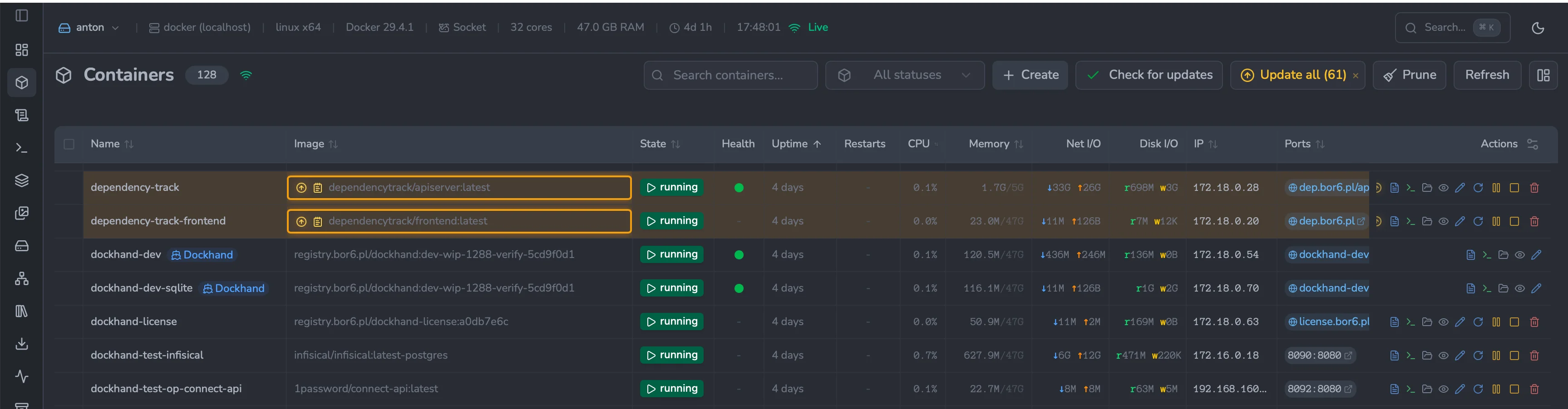Open Images icon in sidebar
This screenshot has height=409, width=1568.
pos(21,213)
